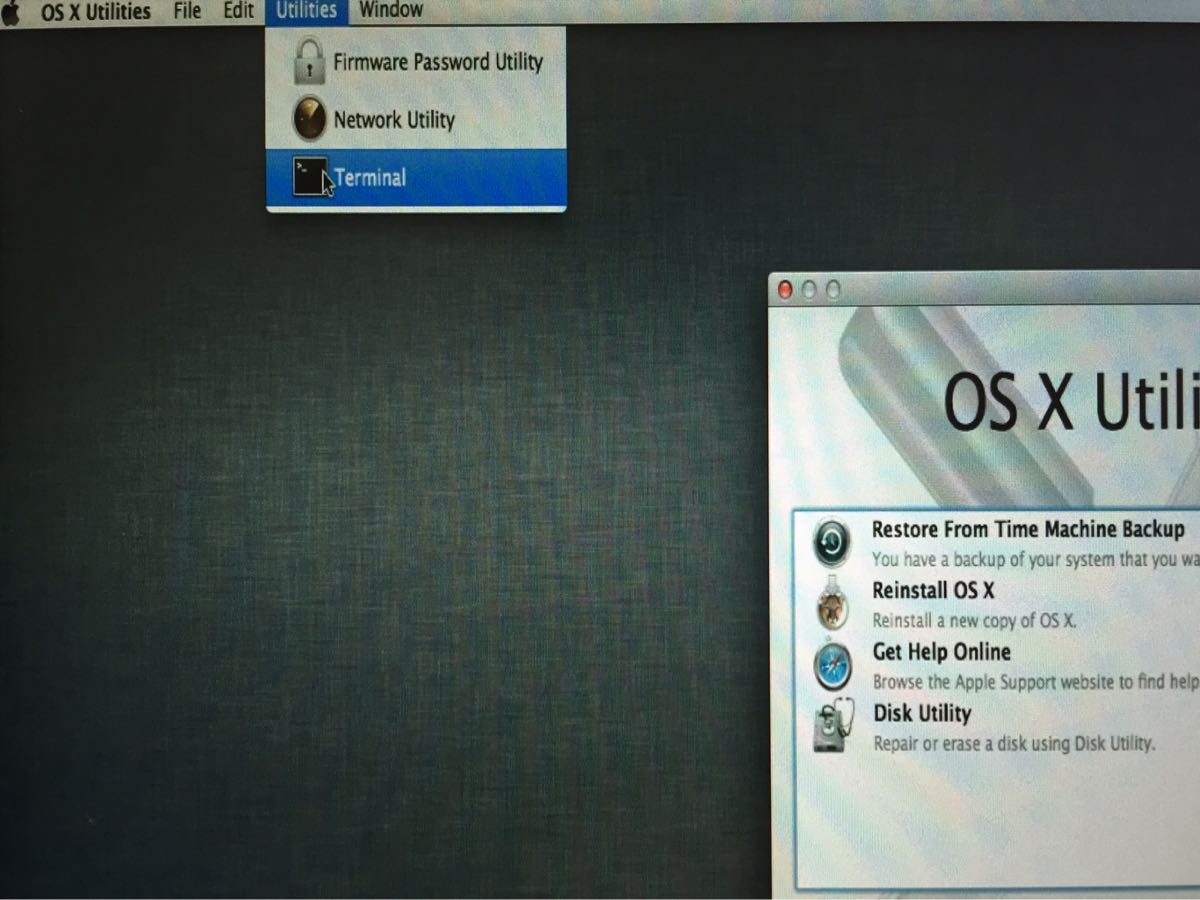Click the radar Network Utility icon
The height and width of the screenshot is (900, 1200).
pos(310,119)
